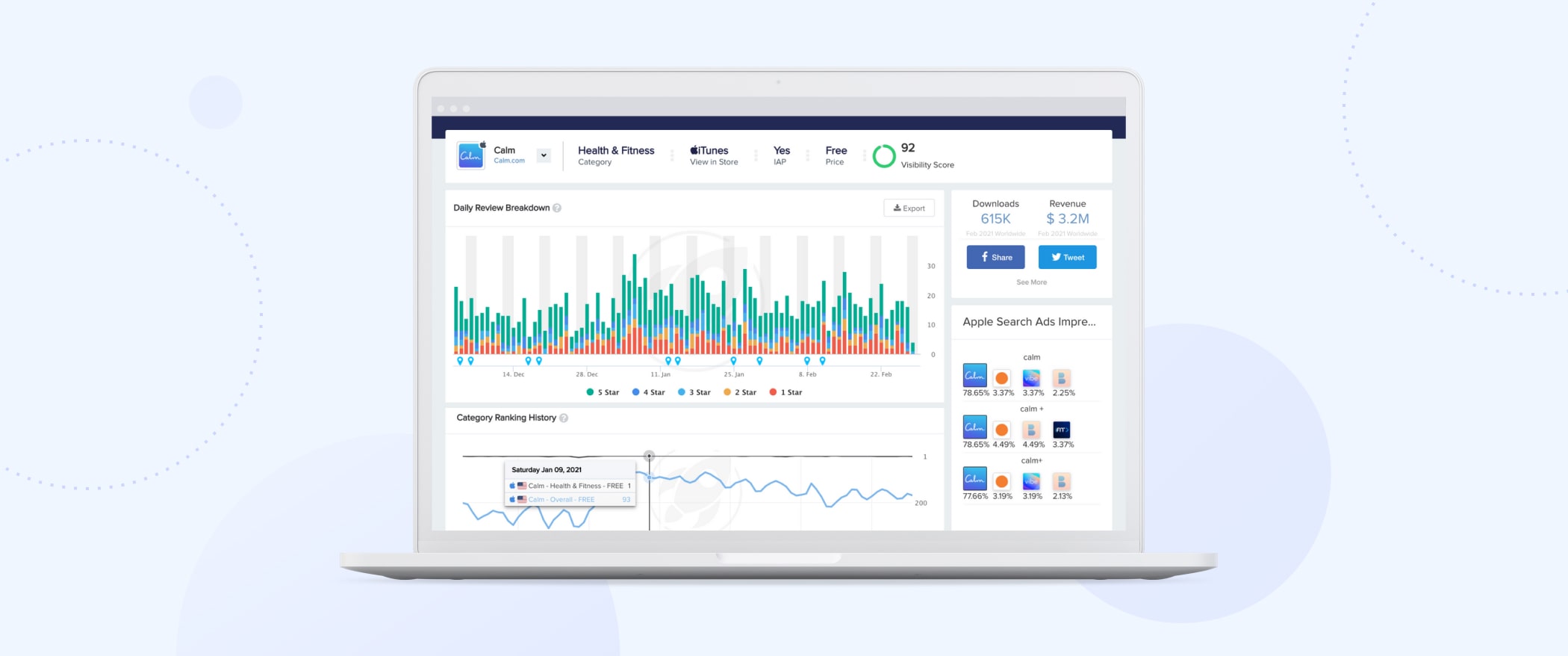This screenshot has height=656, width=1568.
Task: Click iTunes View in Store
Action: pos(714,155)
